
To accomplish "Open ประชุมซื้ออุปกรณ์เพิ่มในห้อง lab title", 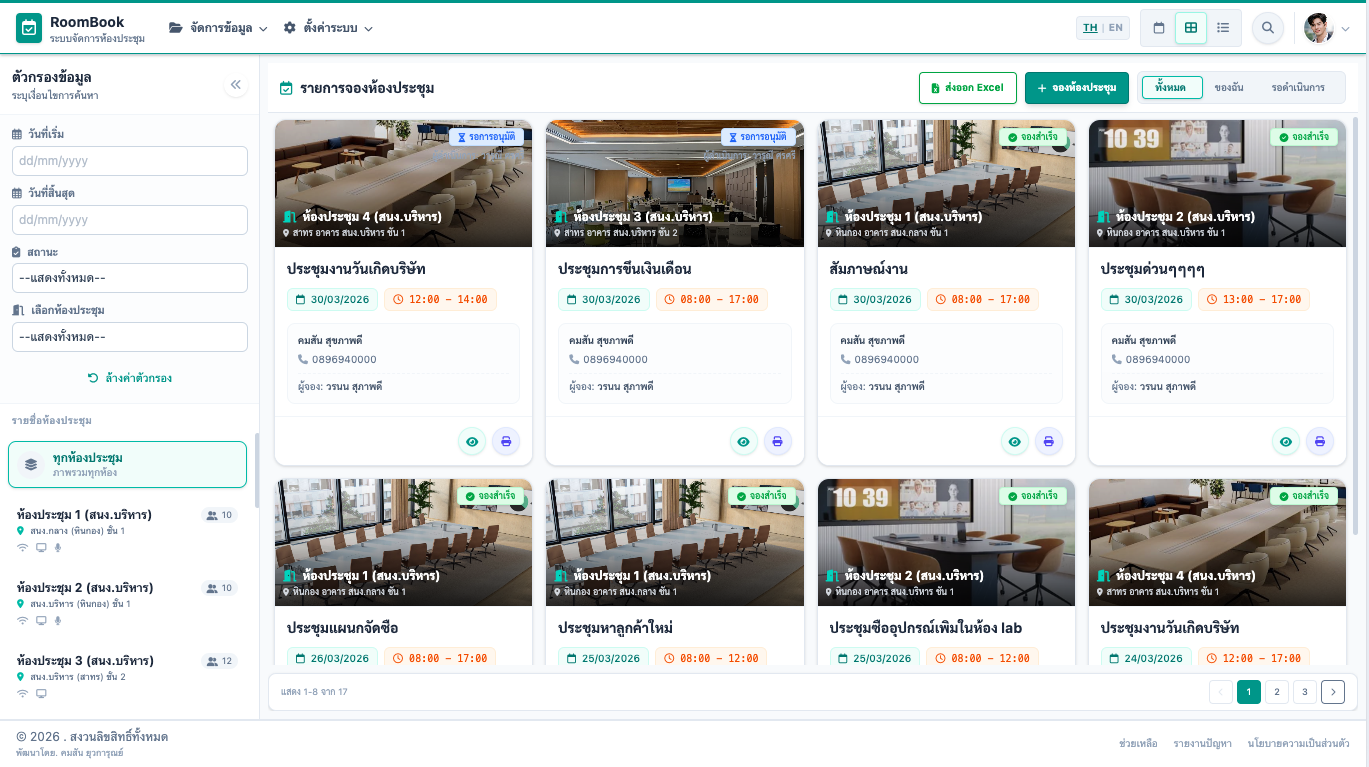I will point(926,628).
